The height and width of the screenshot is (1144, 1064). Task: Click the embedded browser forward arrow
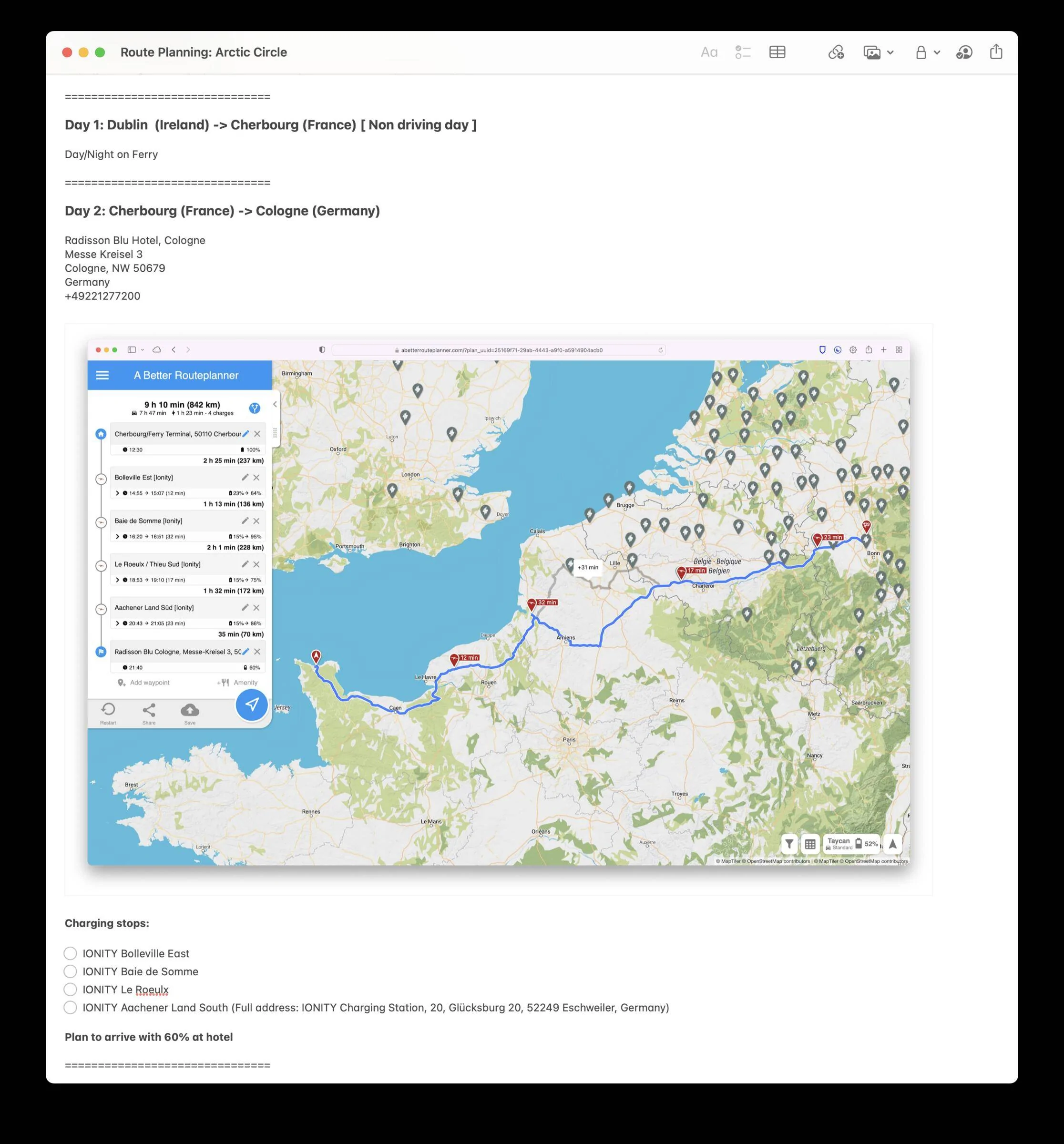click(188, 349)
